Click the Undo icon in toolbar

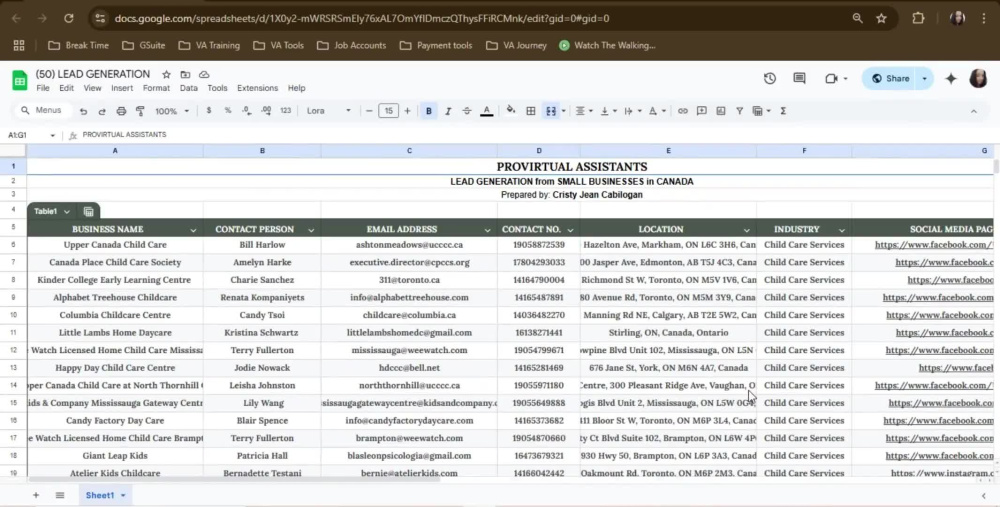pyautogui.click(x=84, y=111)
